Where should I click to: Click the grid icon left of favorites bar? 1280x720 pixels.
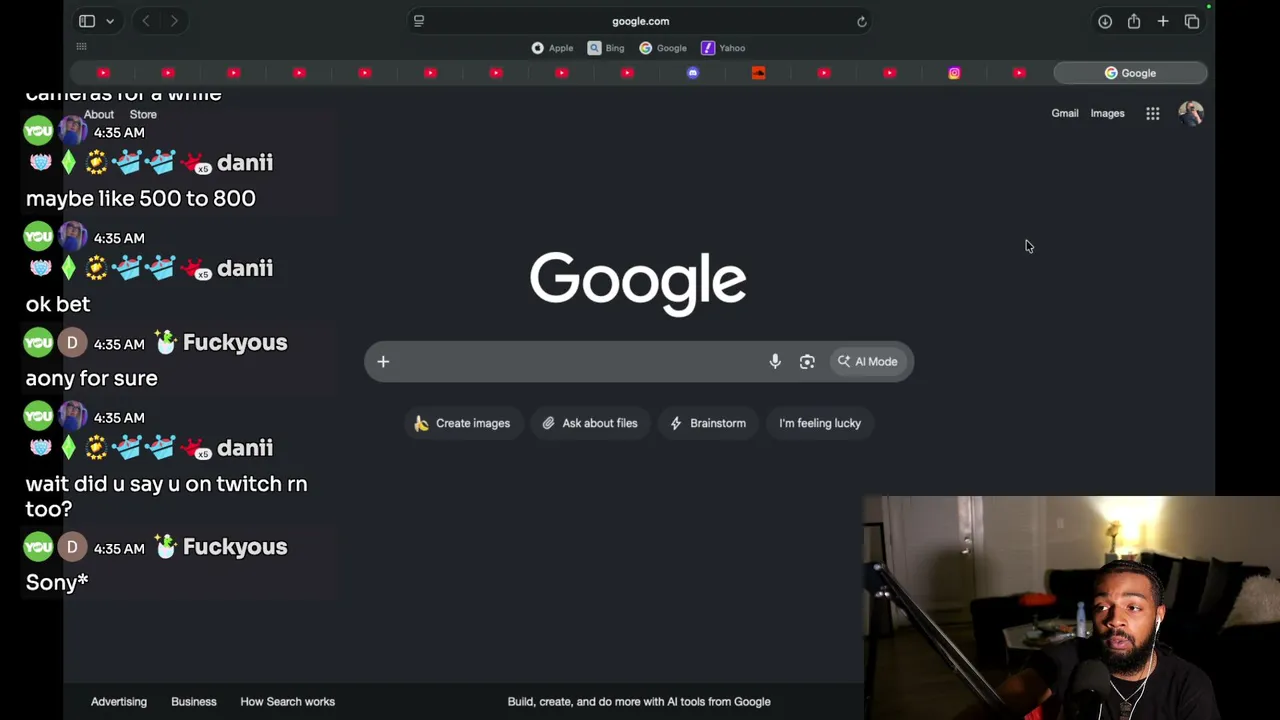click(82, 47)
